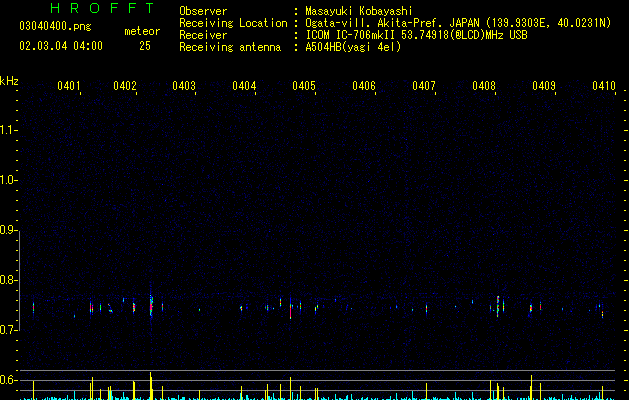Click the 0404 time marker
The height and width of the screenshot is (400, 629).
coord(244,85)
